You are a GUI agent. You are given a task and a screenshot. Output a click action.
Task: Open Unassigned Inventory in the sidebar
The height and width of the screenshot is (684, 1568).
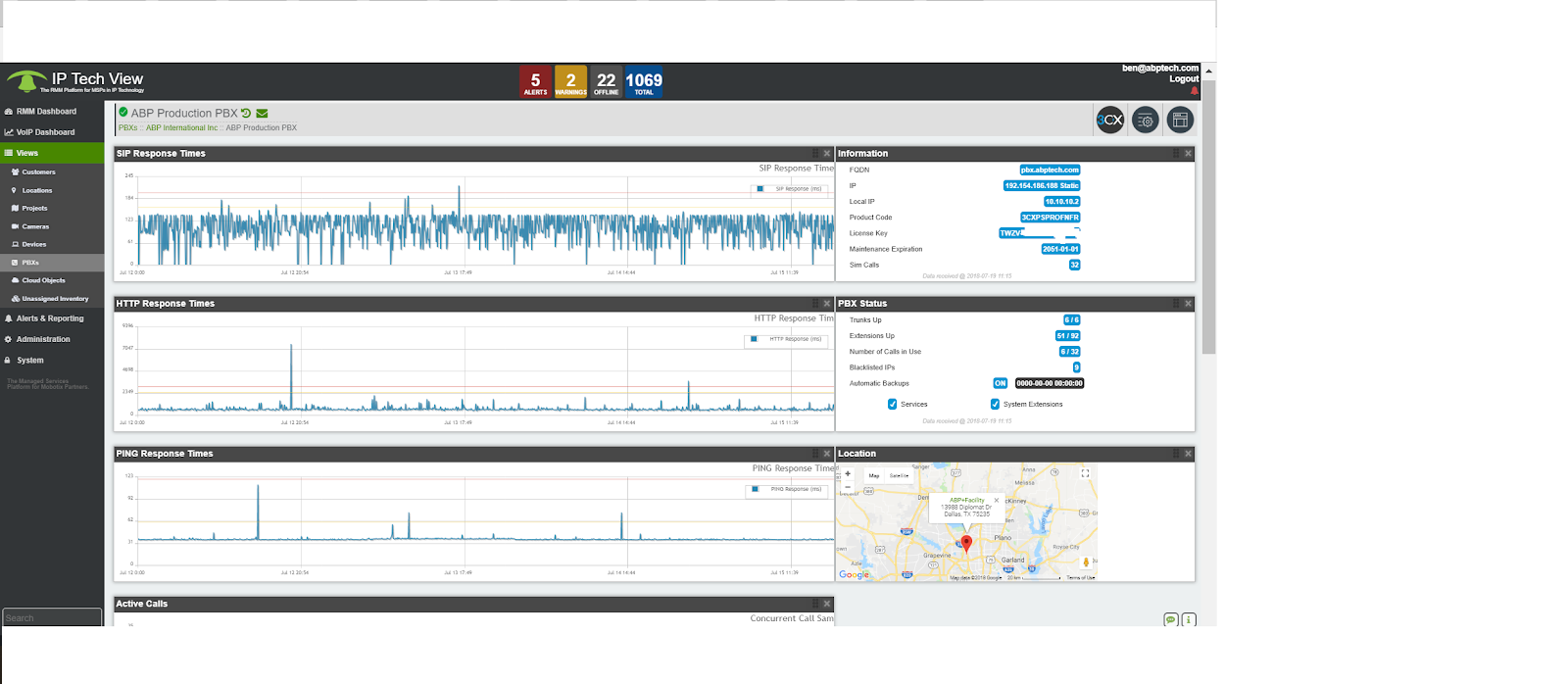(x=52, y=299)
